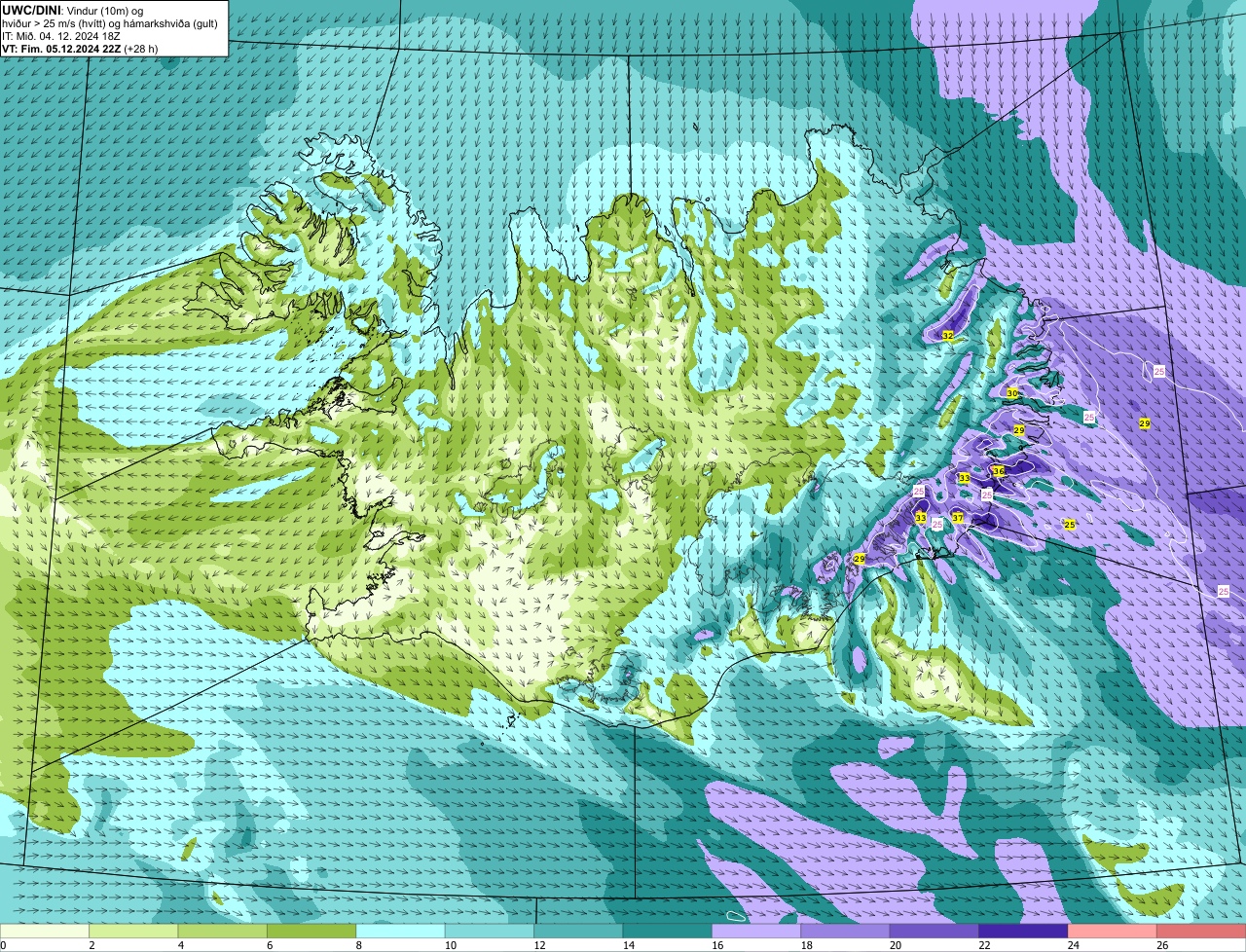Viewport: 1246px width, 952px height.
Task: Click the valid time 'VT: Fim. 05.12.2024 22Z'
Action: (60, 49)
